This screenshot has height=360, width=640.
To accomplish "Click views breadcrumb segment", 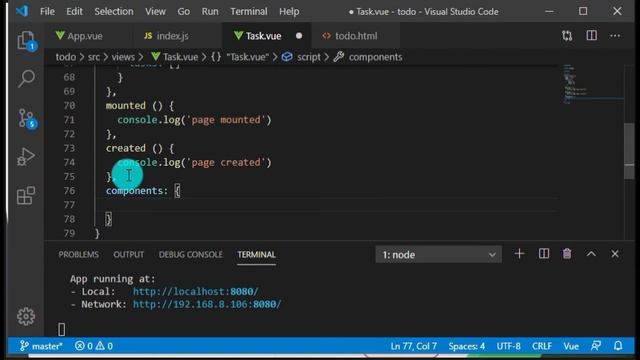I will (123, 57).
